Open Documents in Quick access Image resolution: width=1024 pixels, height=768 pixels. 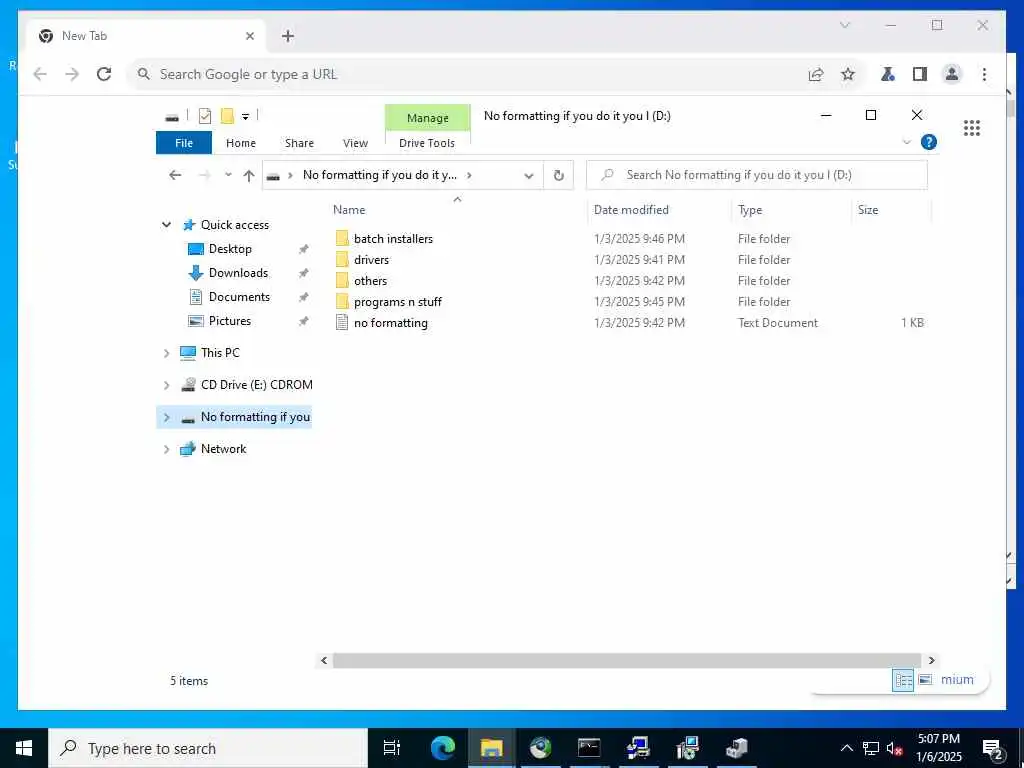coord(239,297)
